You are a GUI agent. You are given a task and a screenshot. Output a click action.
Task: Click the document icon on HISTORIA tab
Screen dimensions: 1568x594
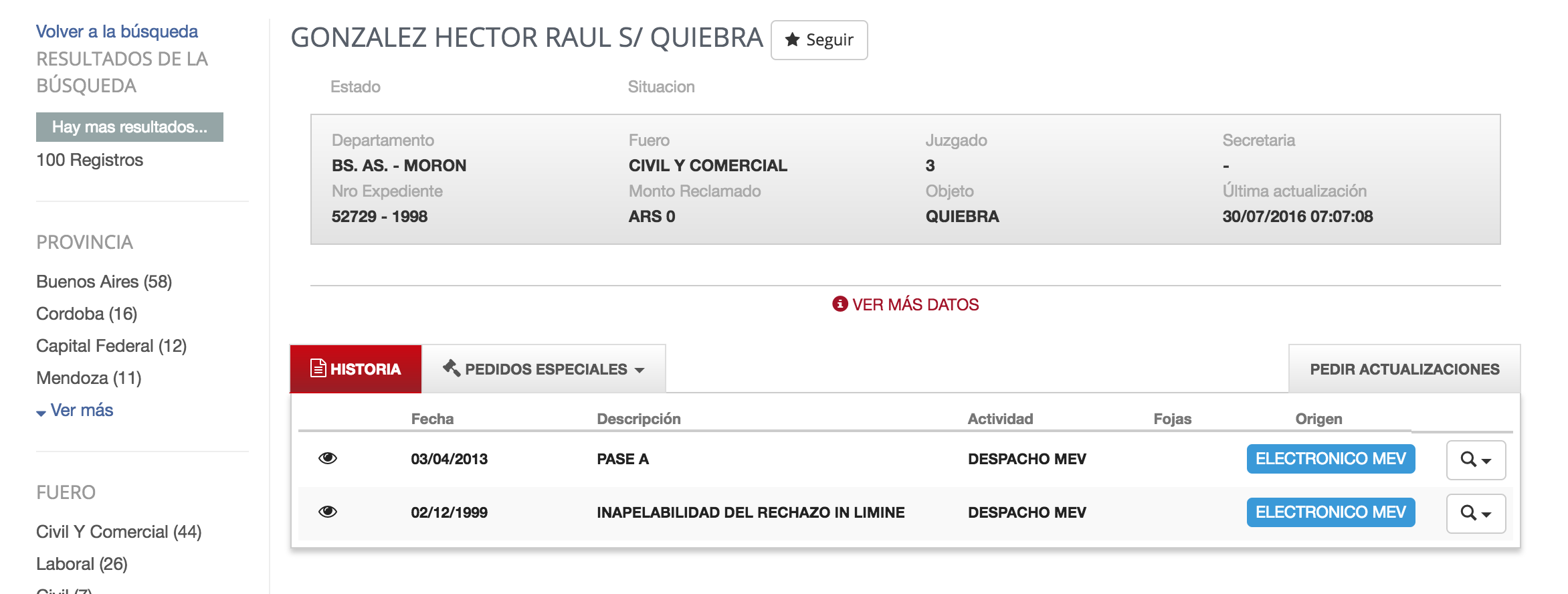point(318,369)
